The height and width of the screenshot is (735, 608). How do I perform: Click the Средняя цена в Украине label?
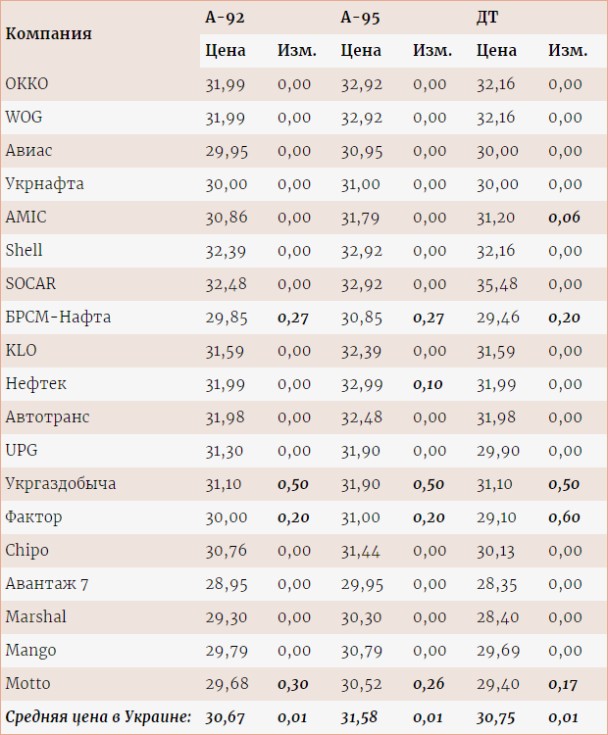coord(98,717)
